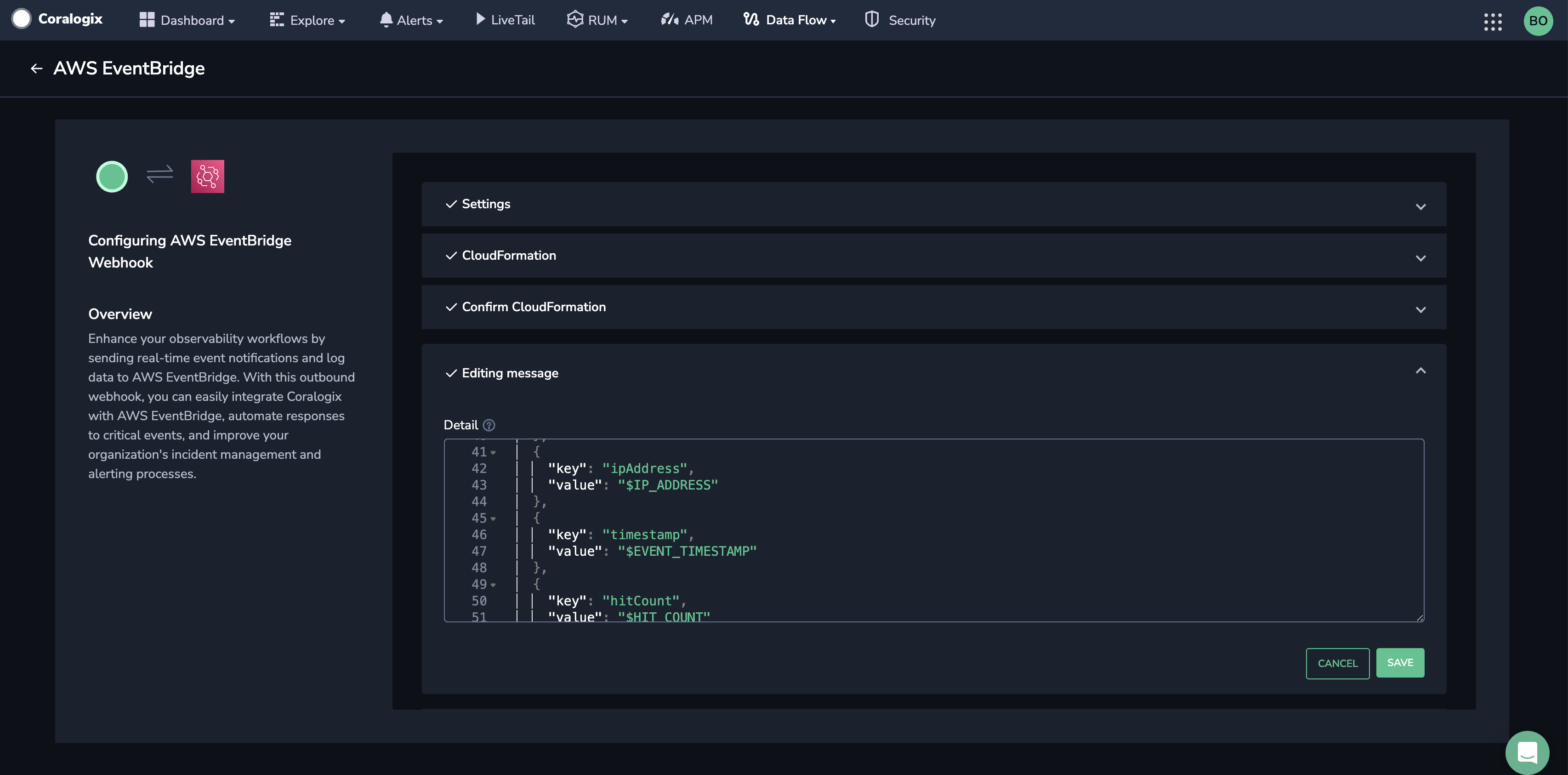Click the CloudFormation section chevron

tap(1420, 258)
